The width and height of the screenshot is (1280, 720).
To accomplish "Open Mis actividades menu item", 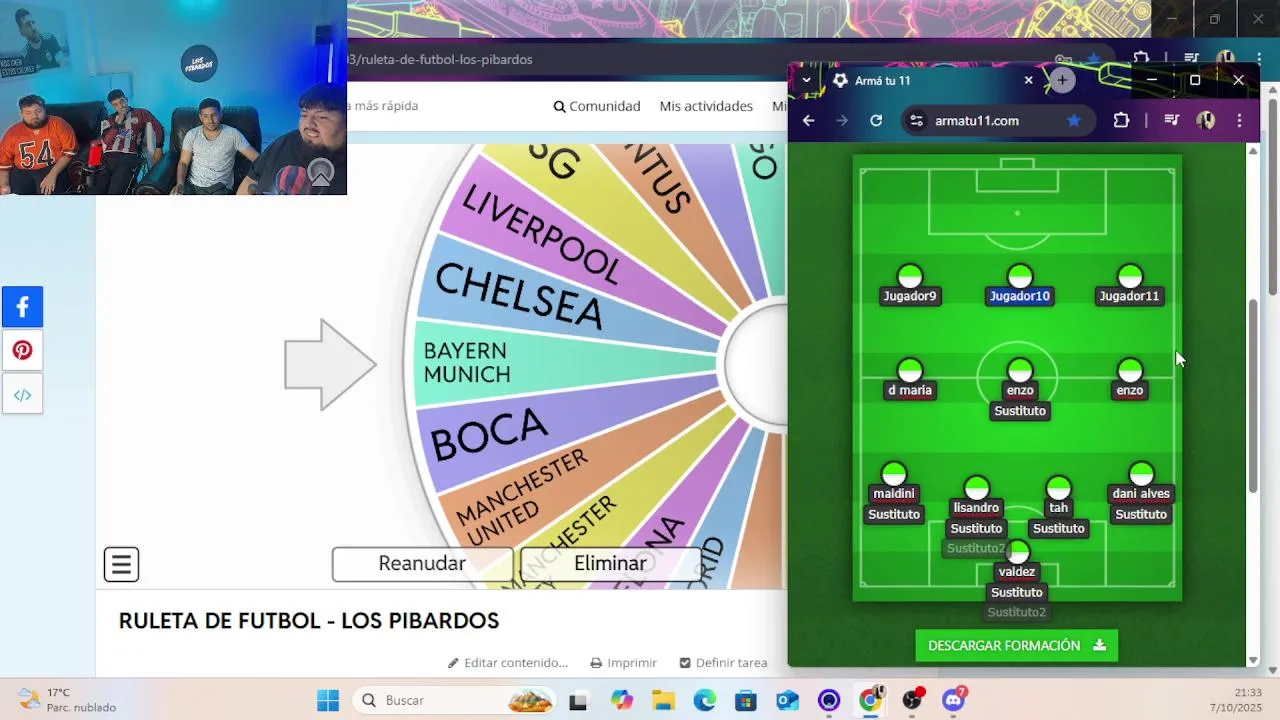I will click(x=706, y=106).
